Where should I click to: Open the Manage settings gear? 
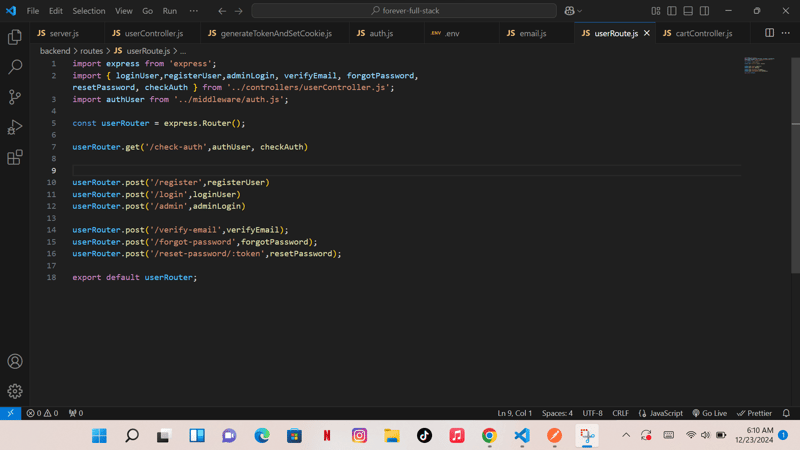coord(15,391)
